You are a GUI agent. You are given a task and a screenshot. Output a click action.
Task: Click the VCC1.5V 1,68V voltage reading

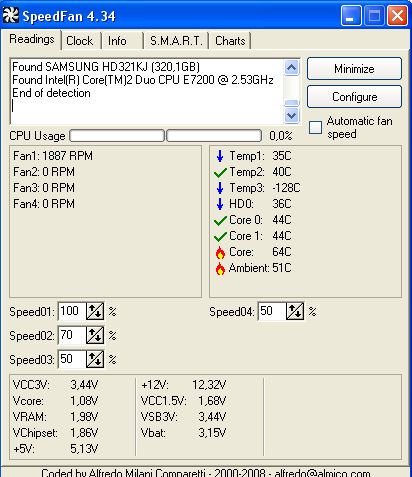pos(184,401)
